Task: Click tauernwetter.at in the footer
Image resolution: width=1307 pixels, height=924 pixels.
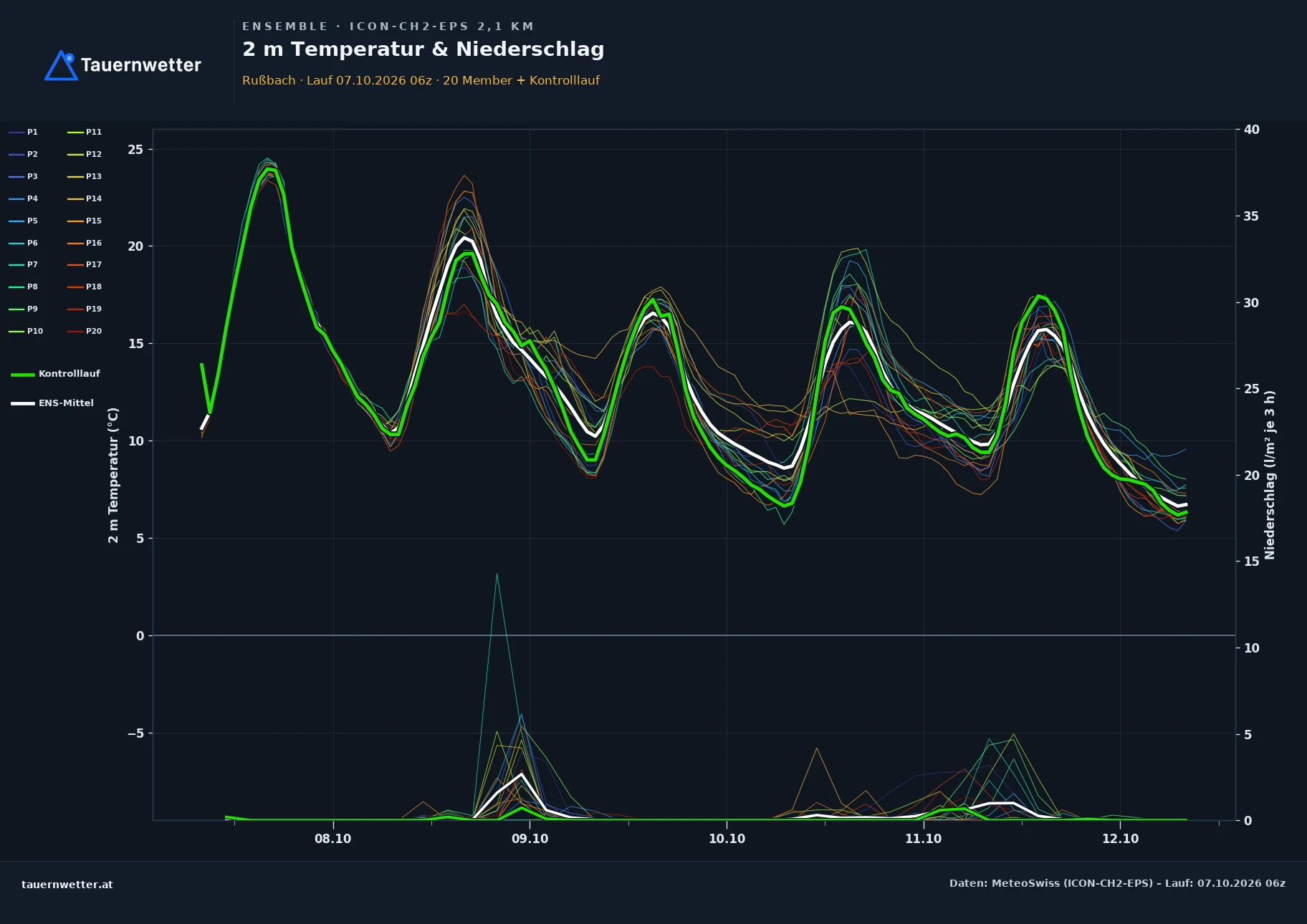Action: point(67,885)
